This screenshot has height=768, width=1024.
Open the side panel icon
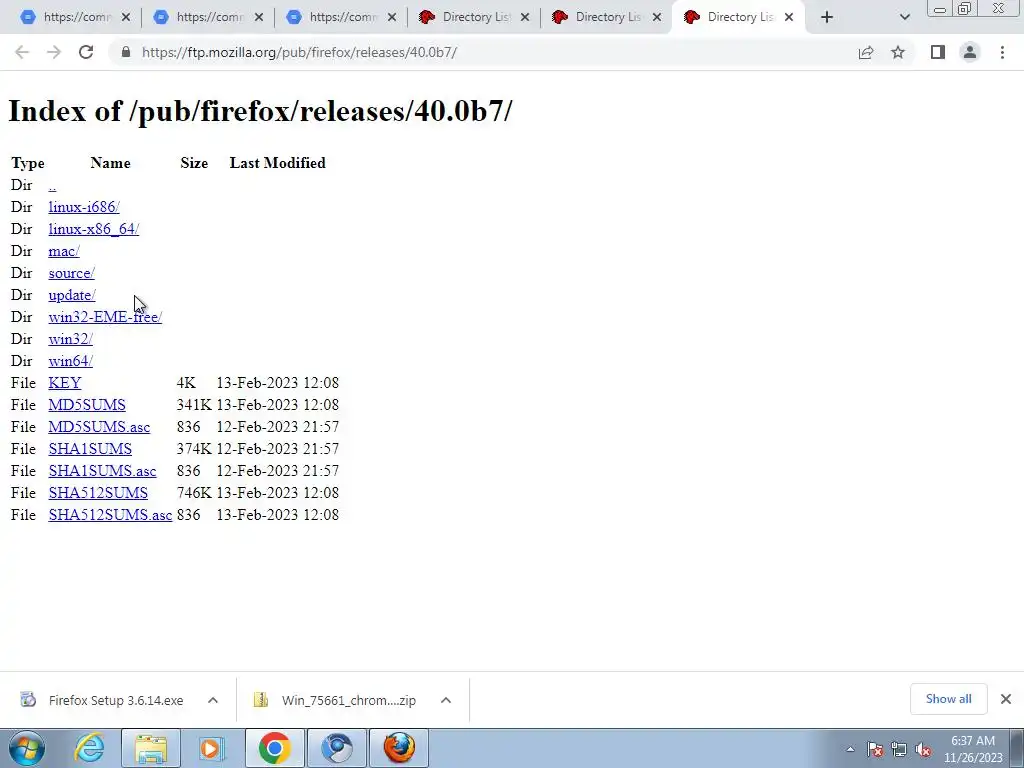pos(938,52)
